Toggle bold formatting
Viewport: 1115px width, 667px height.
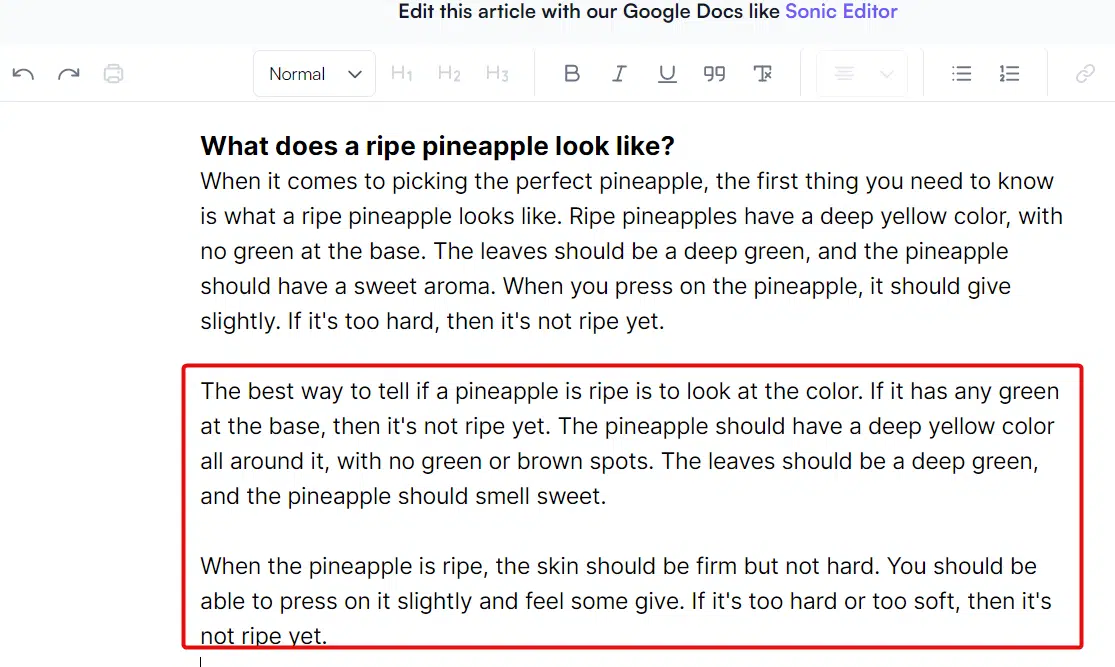572,74
